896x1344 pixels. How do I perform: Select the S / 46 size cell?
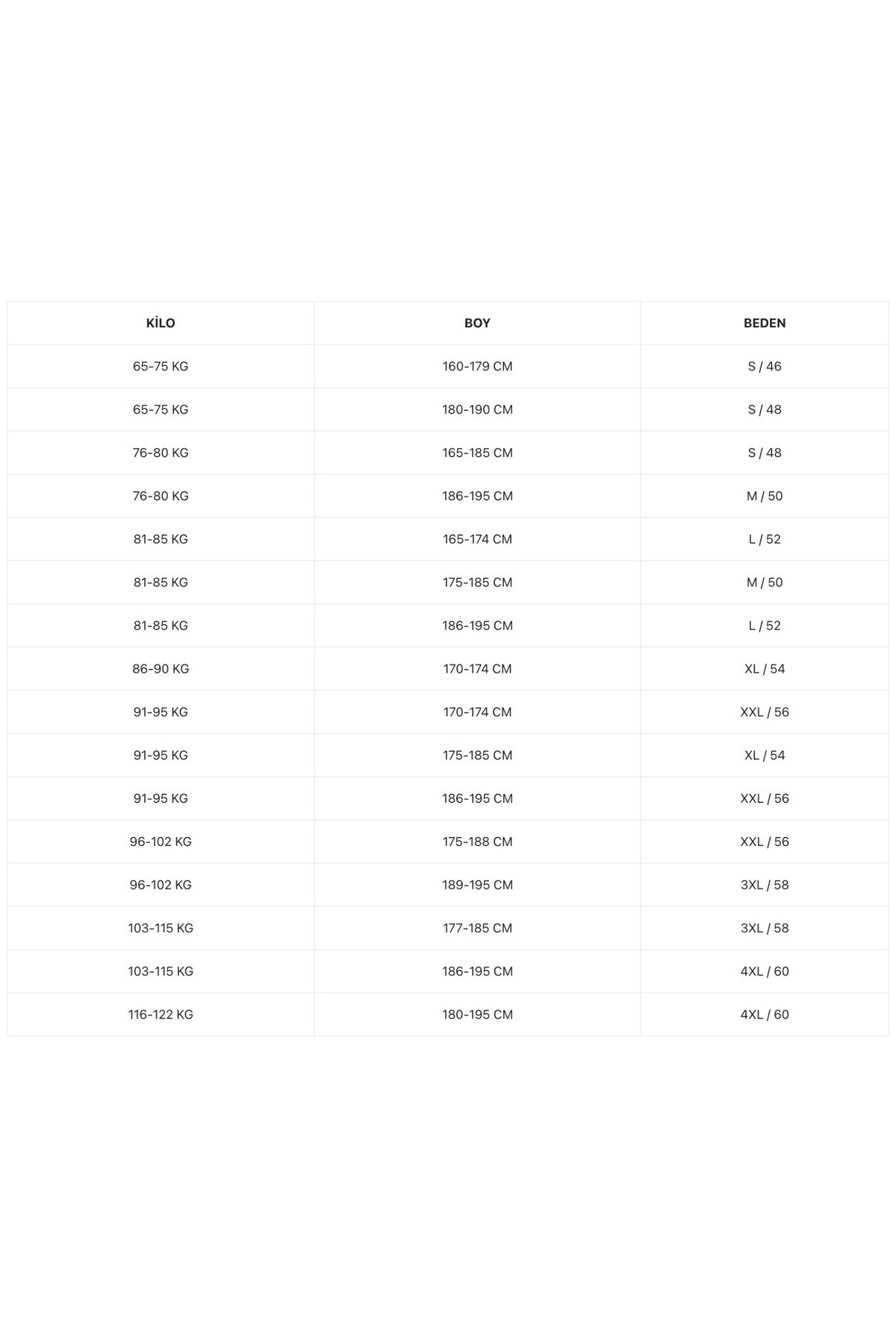tap(765, 367)
